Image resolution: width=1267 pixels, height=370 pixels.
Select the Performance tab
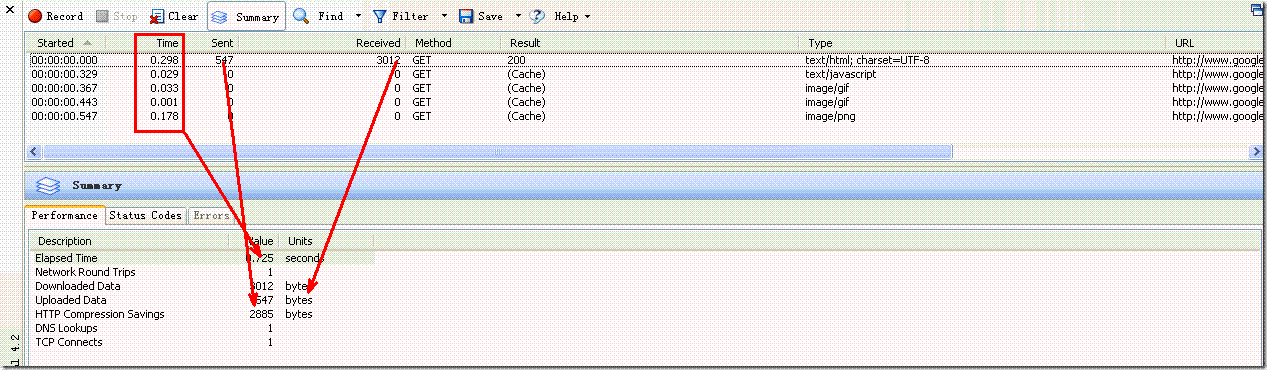point(64,215)
